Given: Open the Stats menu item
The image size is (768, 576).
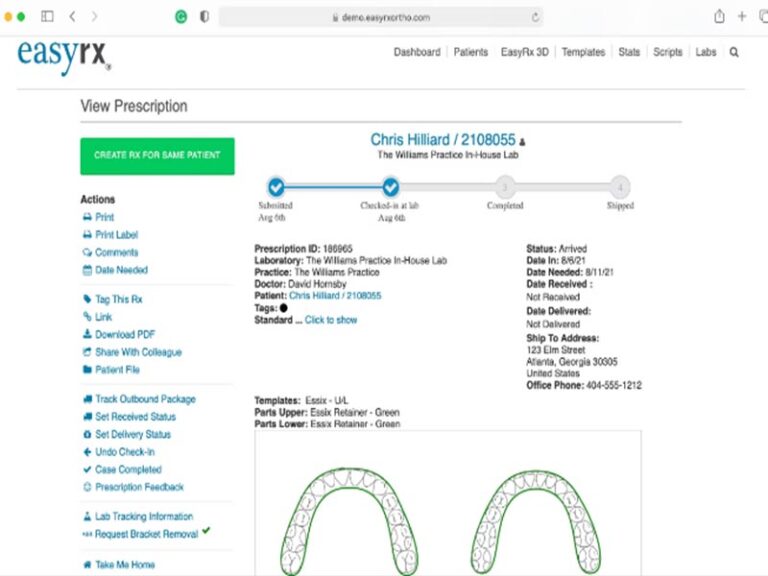Looking at the screenshot, I should (x=629, y=52).
